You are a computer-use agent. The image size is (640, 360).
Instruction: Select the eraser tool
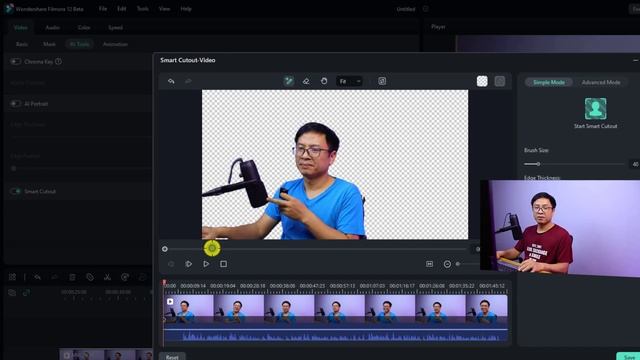coord(306,81)
